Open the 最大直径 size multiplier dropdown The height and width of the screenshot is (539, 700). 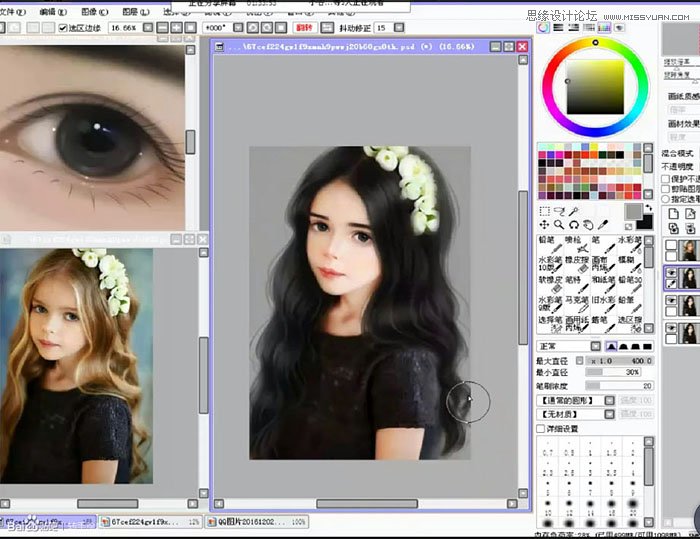tap(579, 360)
